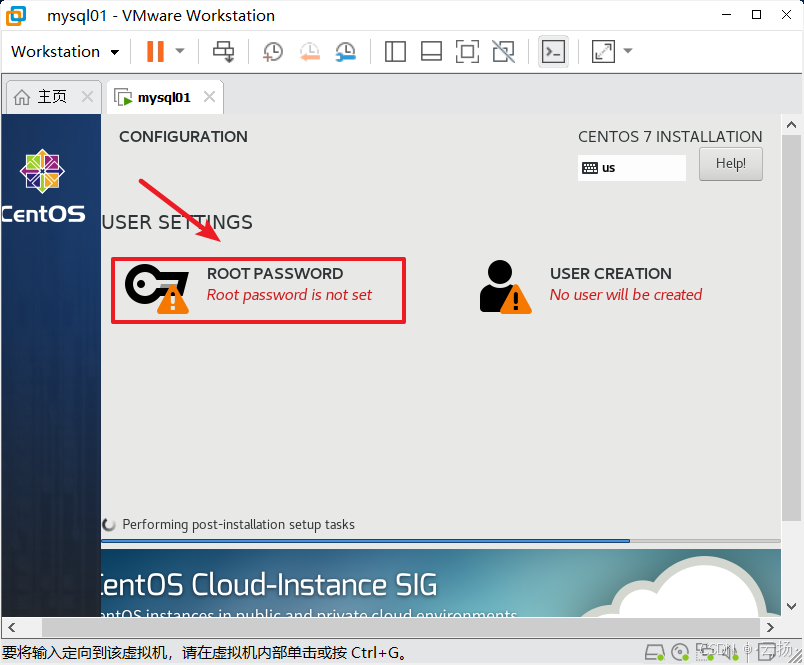Image resolution: width=804 pixels, height=665 pixels.
Task: Click the user creation person icon
Action: point(505,287)
